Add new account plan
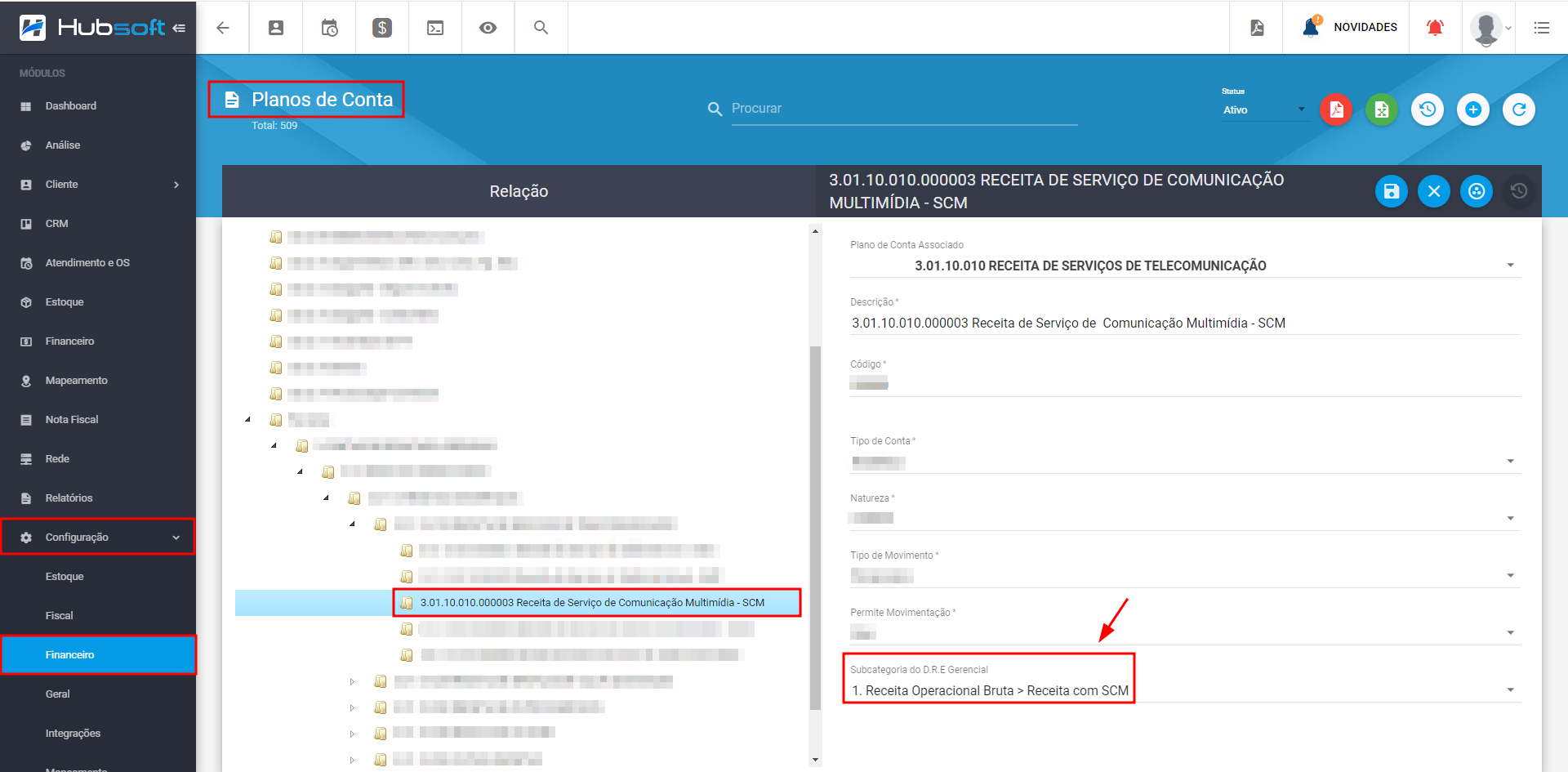 [x=1473, y=109]
